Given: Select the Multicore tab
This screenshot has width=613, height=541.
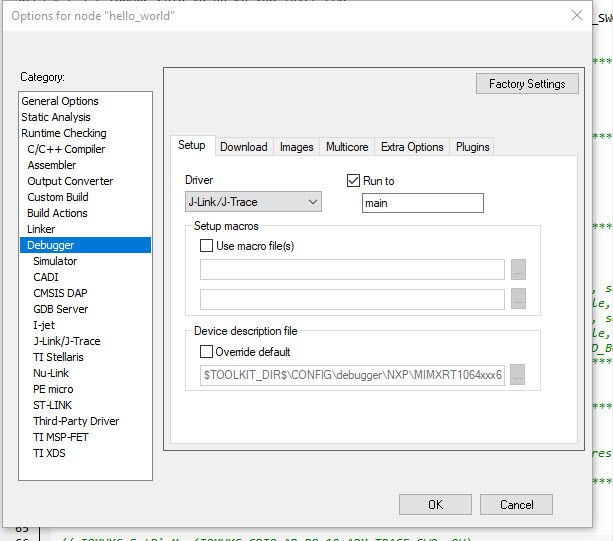Looking at the screenshot, I should coord(347,147).
